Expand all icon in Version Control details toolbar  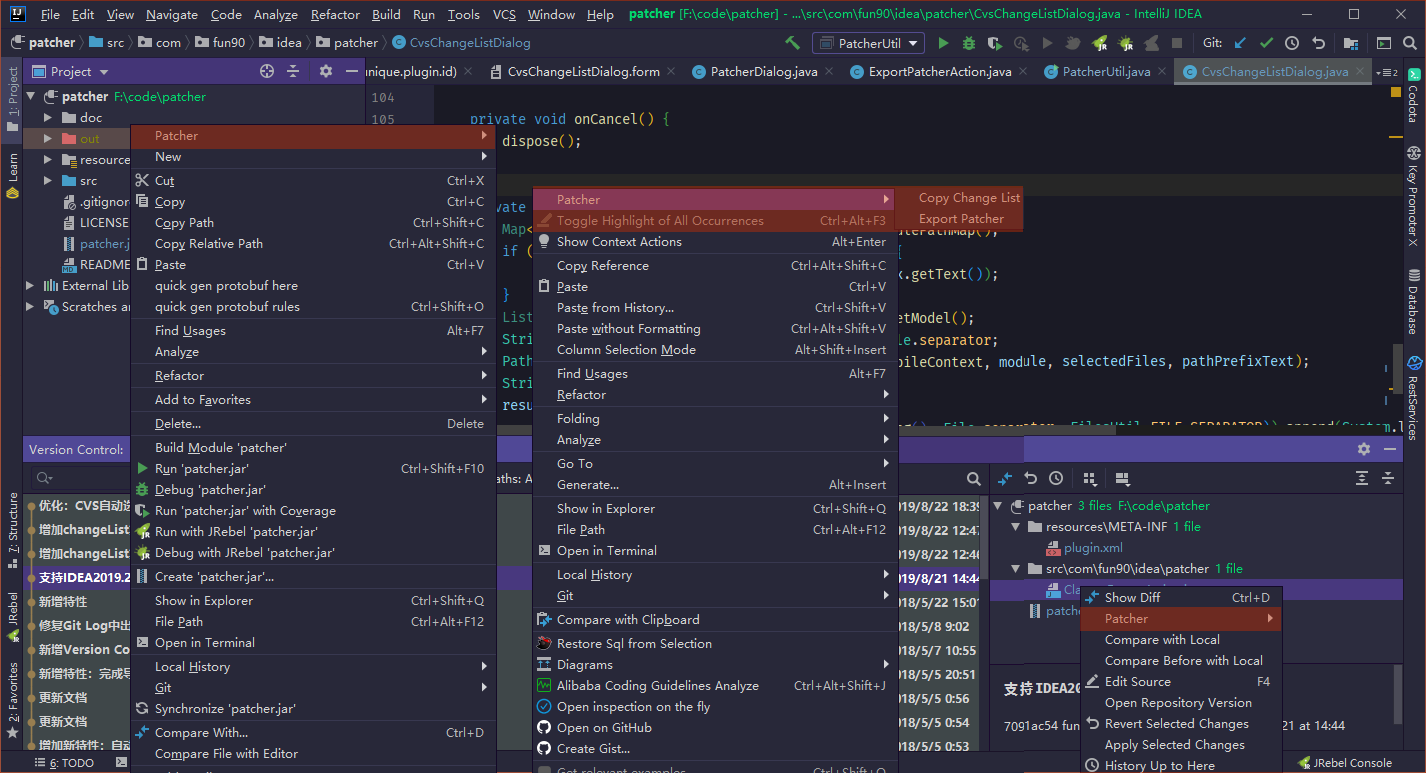pyautogui.click(x=1362, y=479)
